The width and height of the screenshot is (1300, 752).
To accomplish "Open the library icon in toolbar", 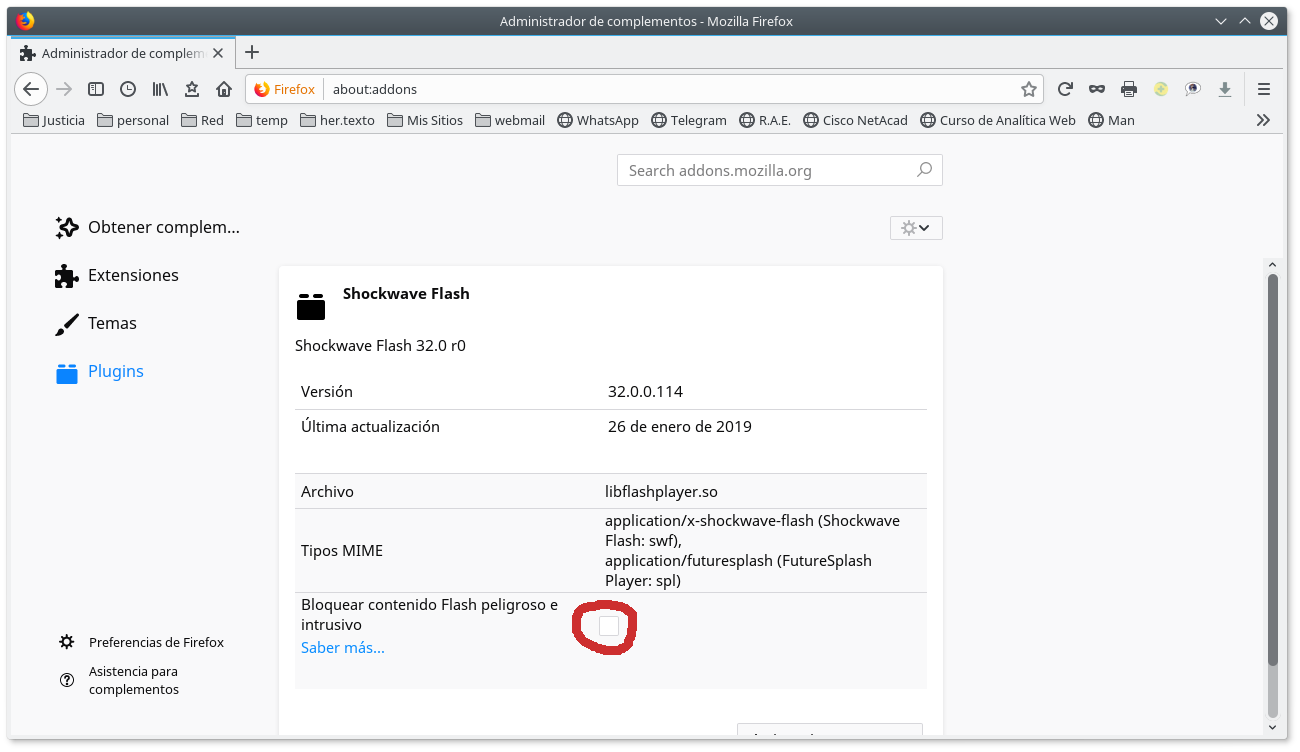I will [x=160, y=89].
